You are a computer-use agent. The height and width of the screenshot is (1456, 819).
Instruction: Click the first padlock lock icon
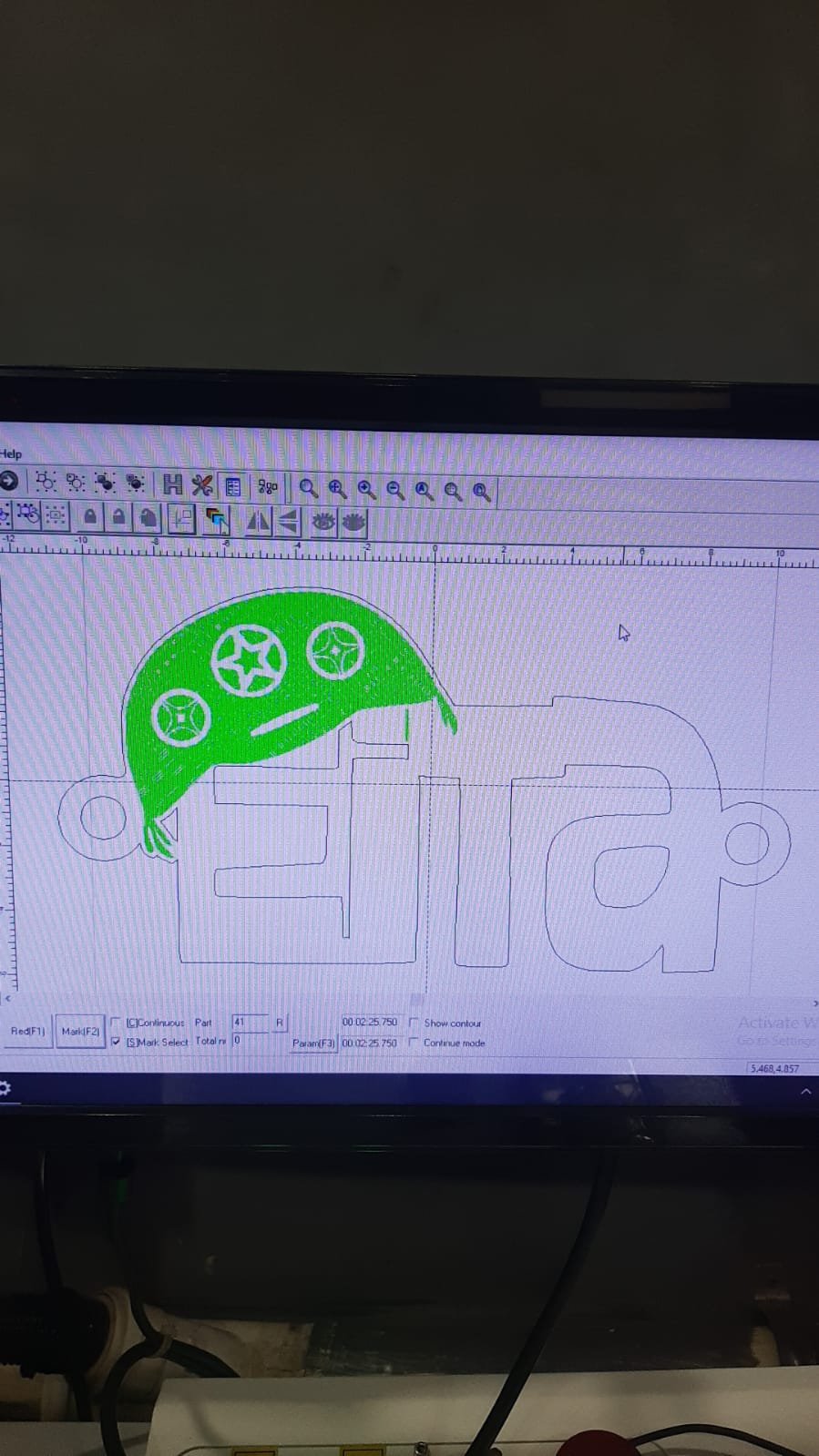[89, 517]
